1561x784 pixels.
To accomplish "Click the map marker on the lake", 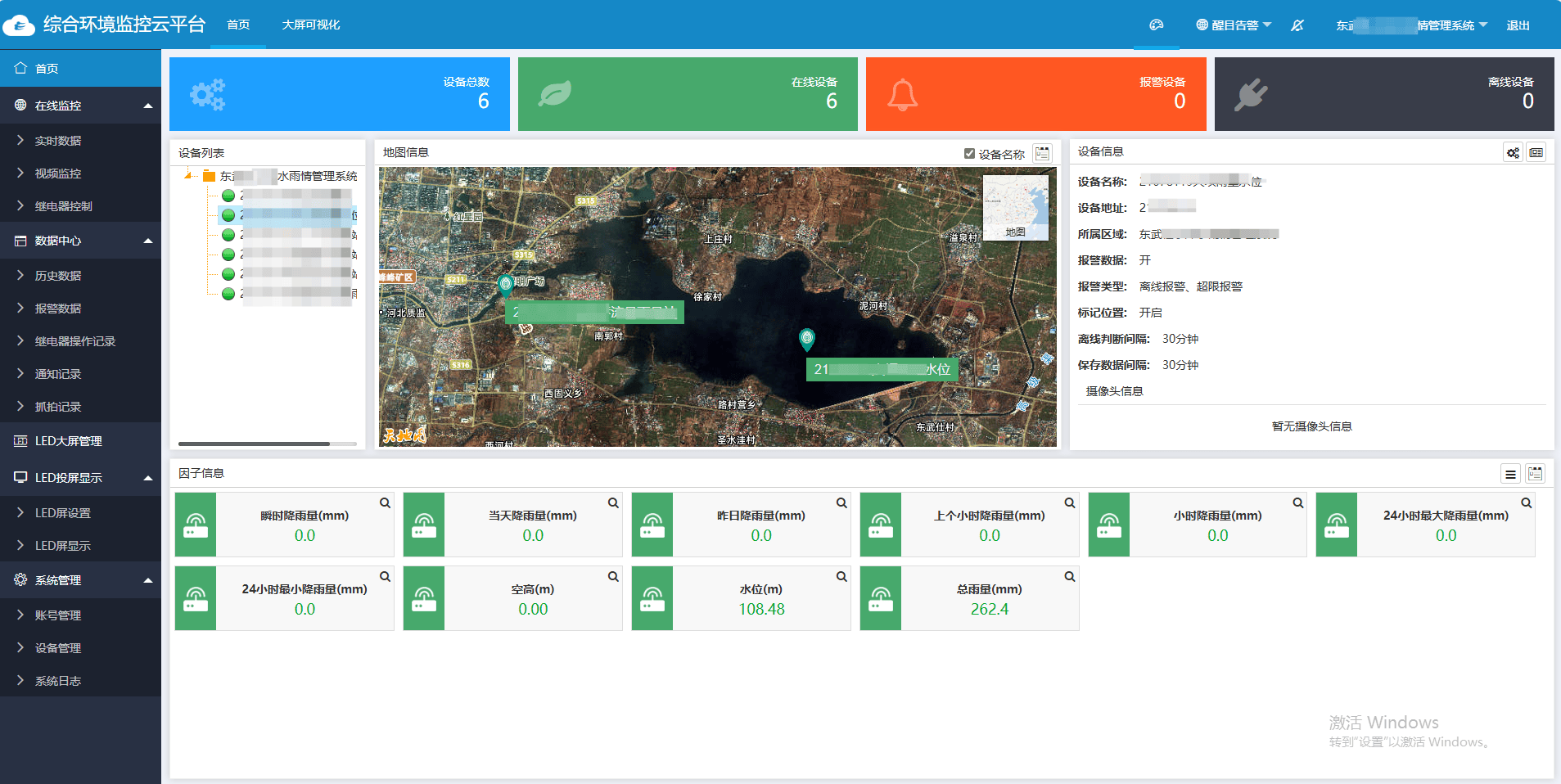I will pos(806,337).
